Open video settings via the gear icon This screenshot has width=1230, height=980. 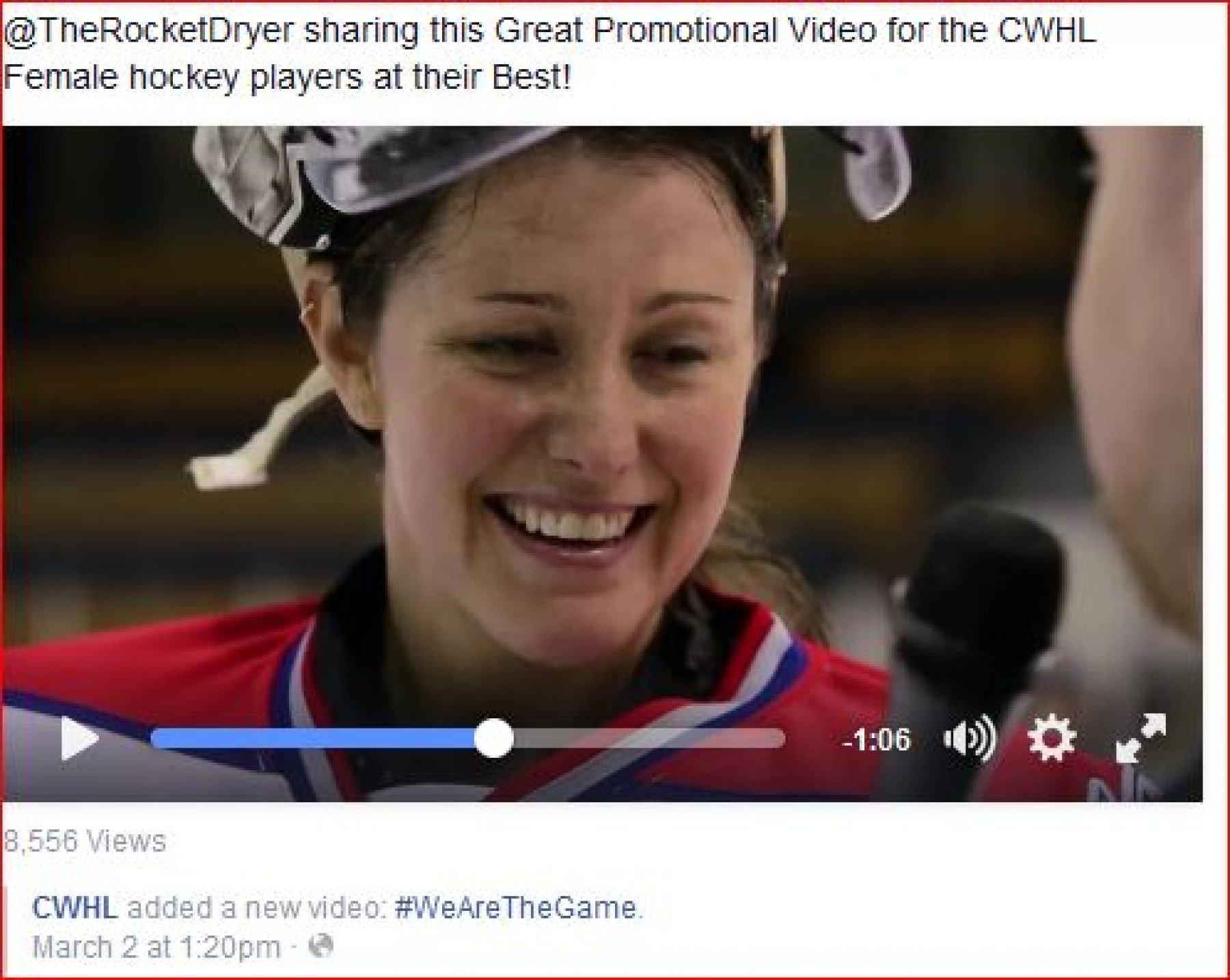tap(1051, 737)
